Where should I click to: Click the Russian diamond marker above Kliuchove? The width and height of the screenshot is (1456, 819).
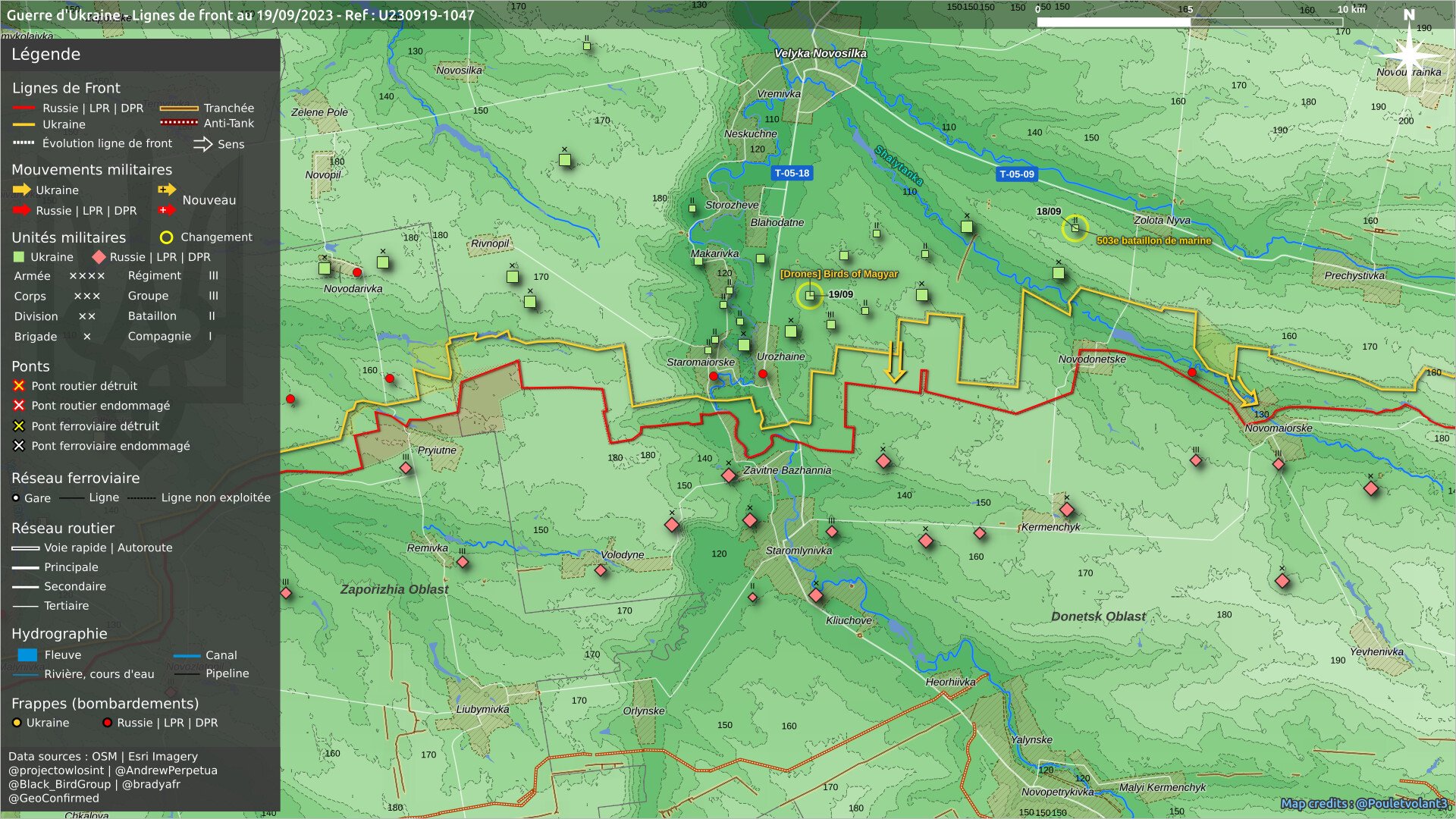click(x=816, y=595)
